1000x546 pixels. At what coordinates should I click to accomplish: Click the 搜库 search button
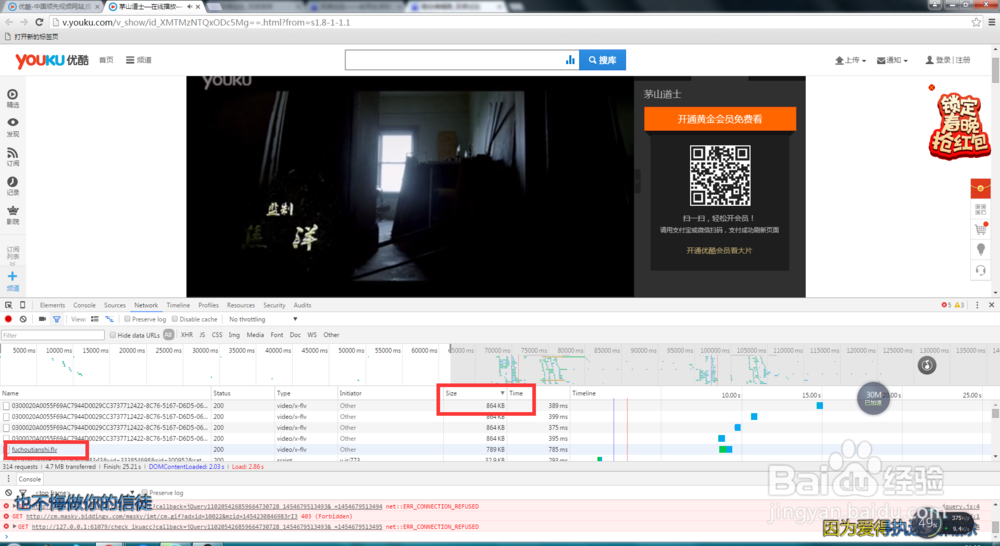pyautogui.click(x=602, y=60)
